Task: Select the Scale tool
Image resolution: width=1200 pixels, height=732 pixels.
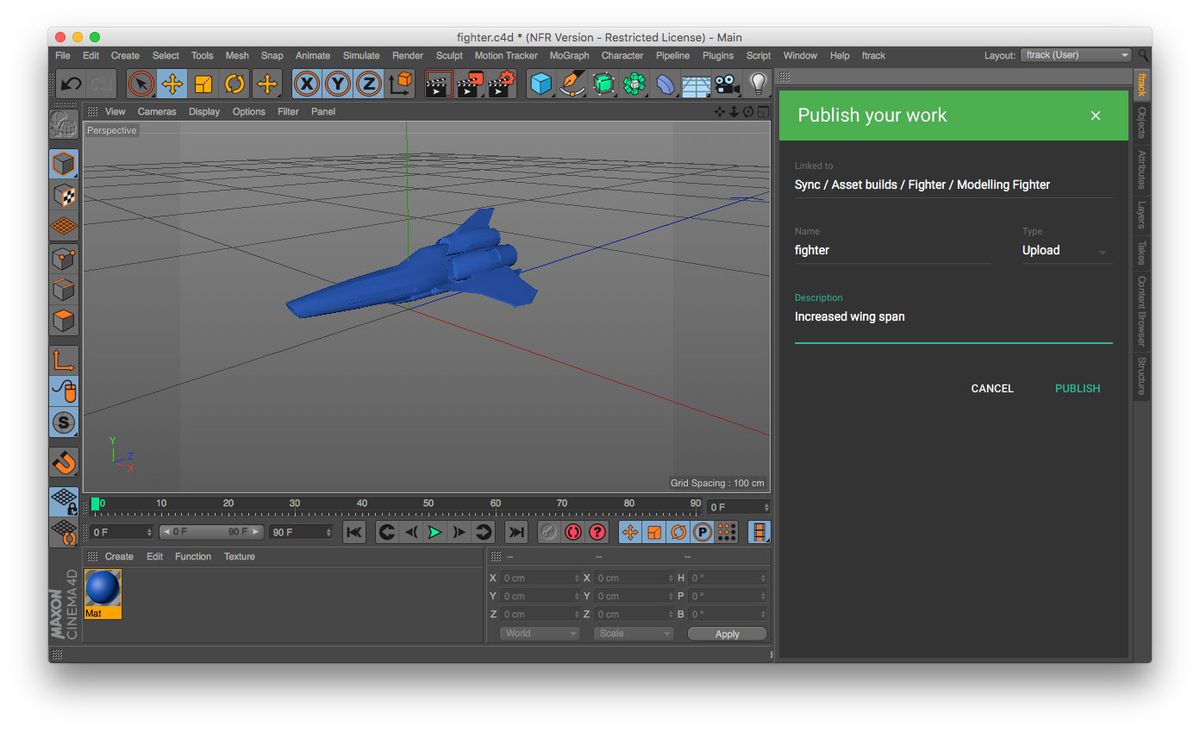Action: tap(203, 84)
